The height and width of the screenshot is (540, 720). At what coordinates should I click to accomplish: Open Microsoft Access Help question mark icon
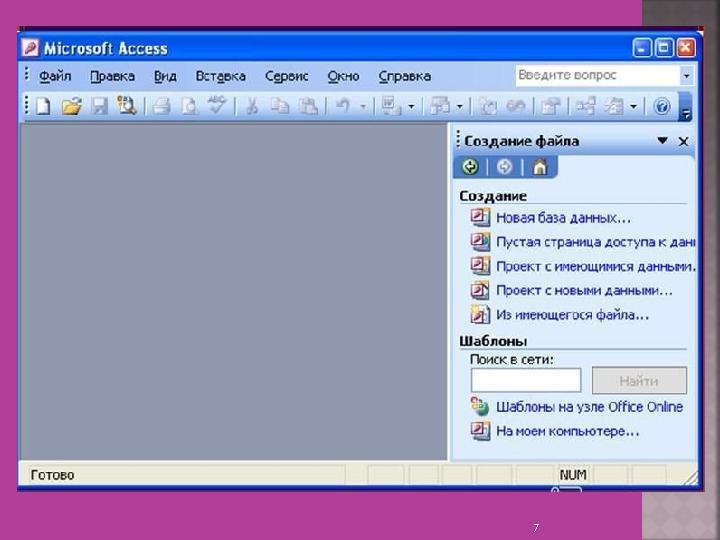click(662, 107)
